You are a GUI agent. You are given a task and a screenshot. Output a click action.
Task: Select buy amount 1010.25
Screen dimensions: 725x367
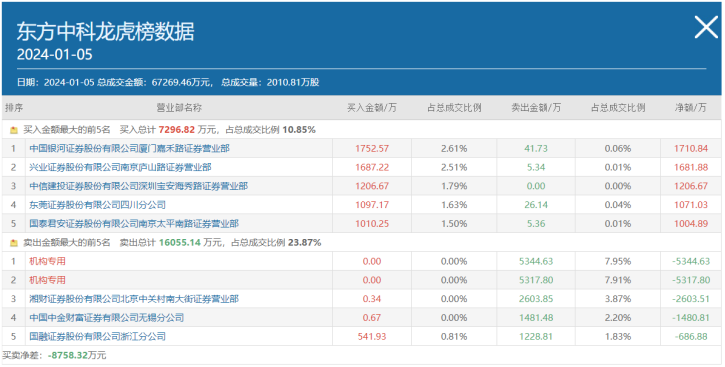coord(372,224)
